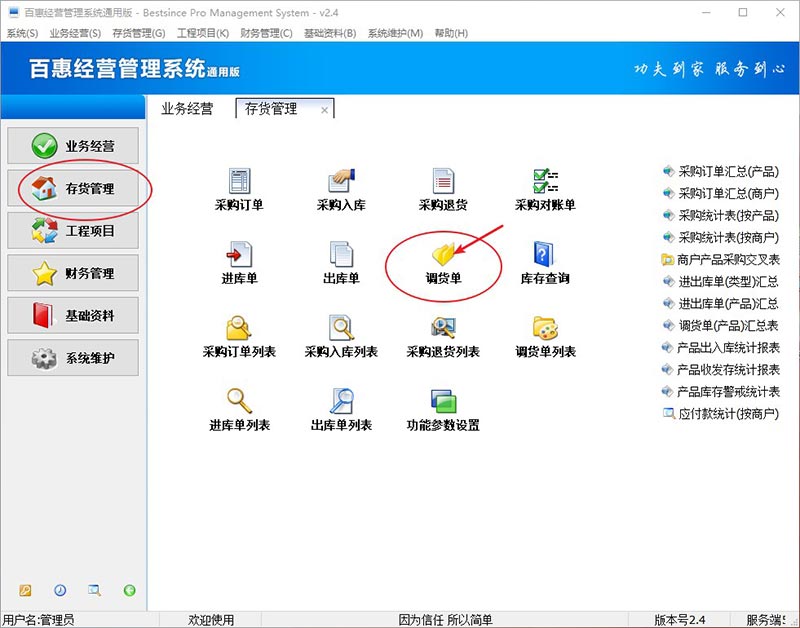Open the 采购退货 icon
Image resolution: width=800 pixels, height=628 pixels.
(443, 182)
